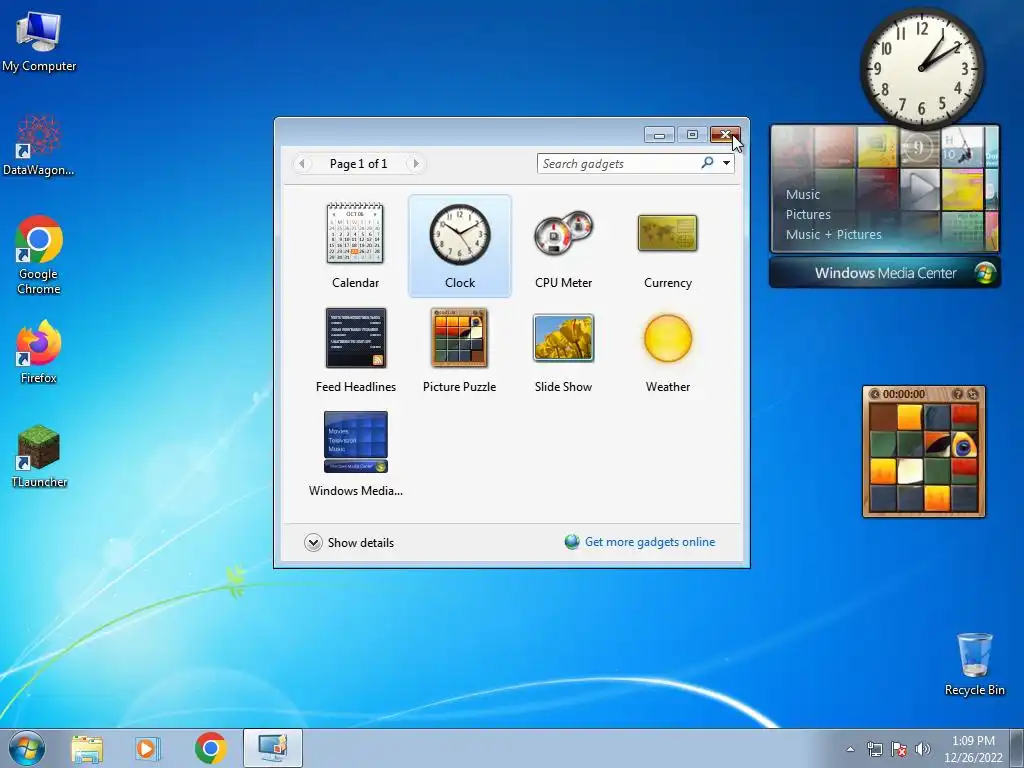
Task: Select the Picture Puzzle gadget in the gallery
Action: coord(460,349)
